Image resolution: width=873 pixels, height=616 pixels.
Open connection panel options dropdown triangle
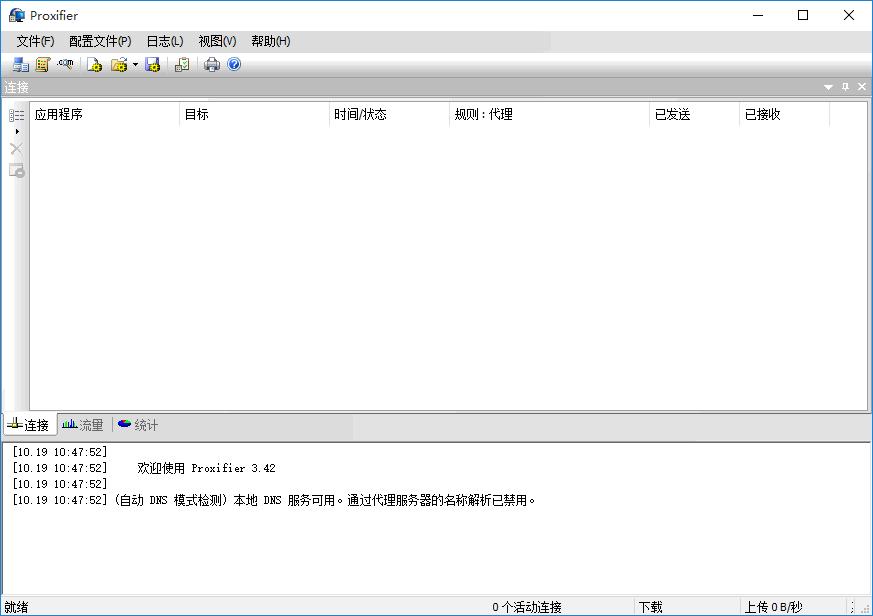(x=828, y=87)
